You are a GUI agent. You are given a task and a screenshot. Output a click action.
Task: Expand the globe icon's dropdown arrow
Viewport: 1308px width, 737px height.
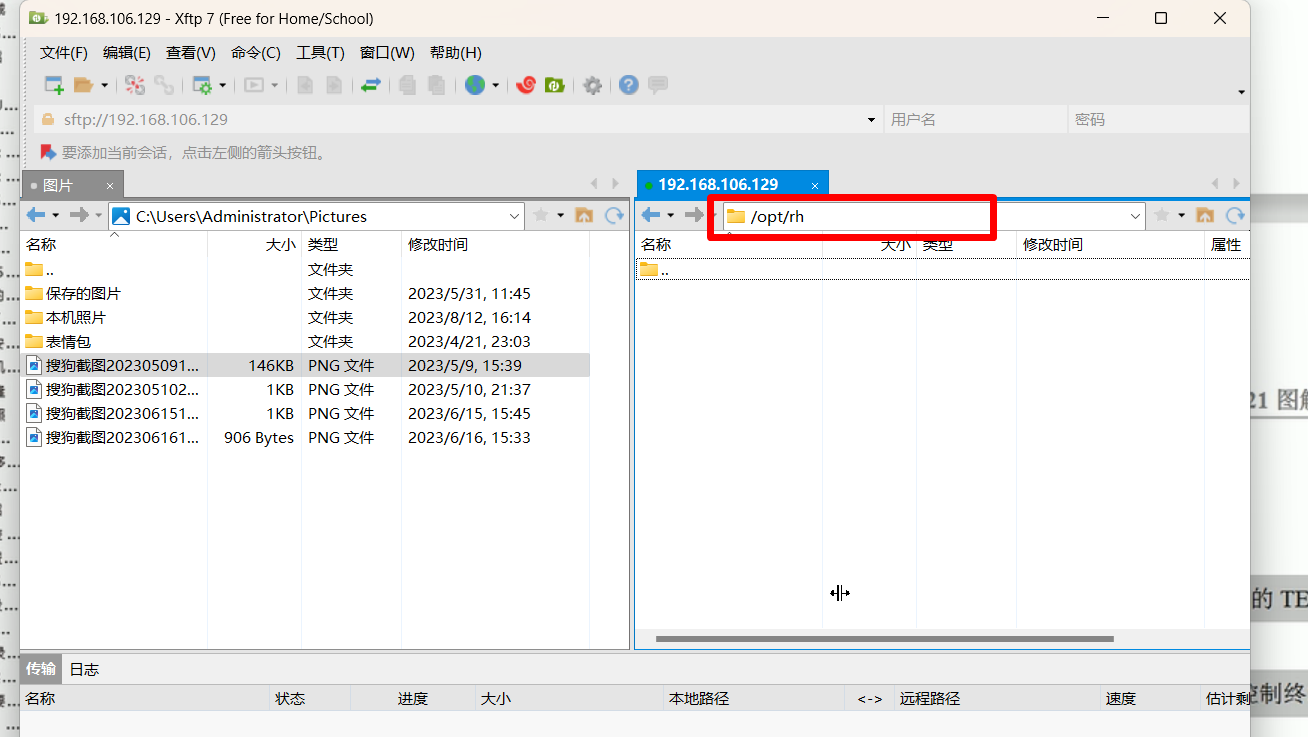[x=494, y=86]
